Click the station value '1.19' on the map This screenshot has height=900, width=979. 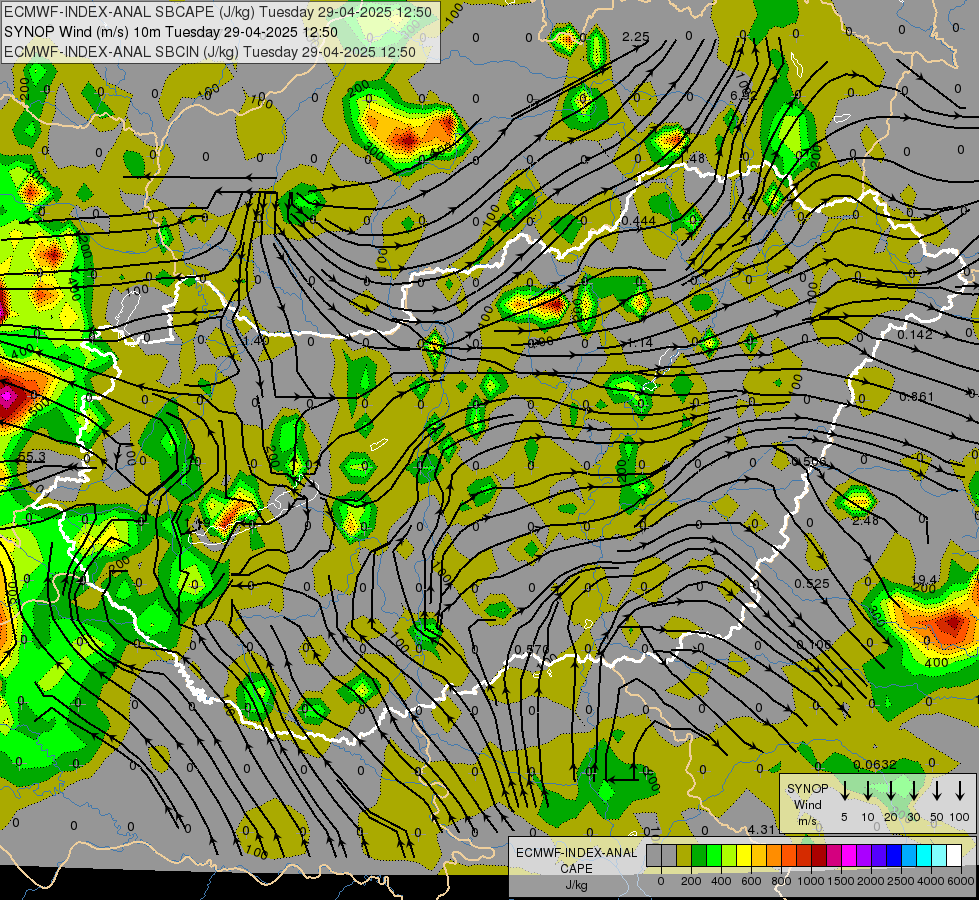pos(197,523)
